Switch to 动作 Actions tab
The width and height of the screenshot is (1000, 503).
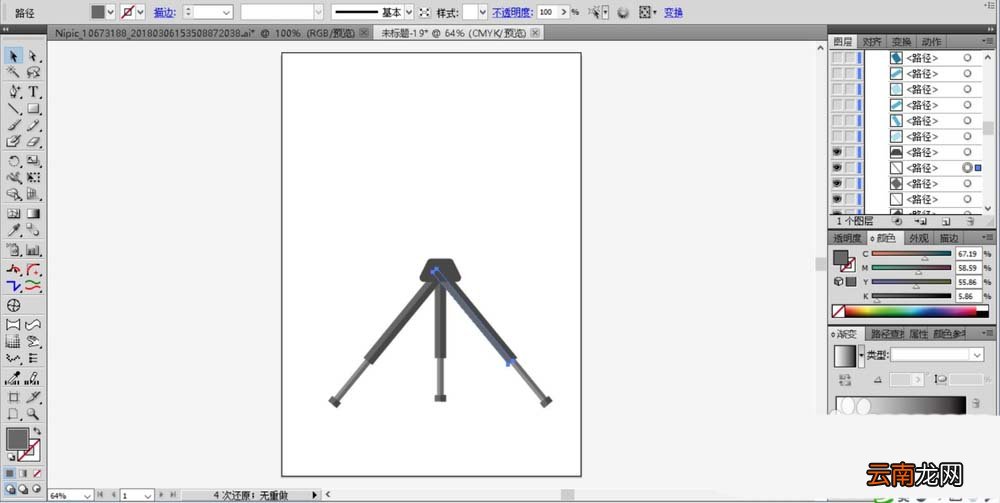coord(931,41)
